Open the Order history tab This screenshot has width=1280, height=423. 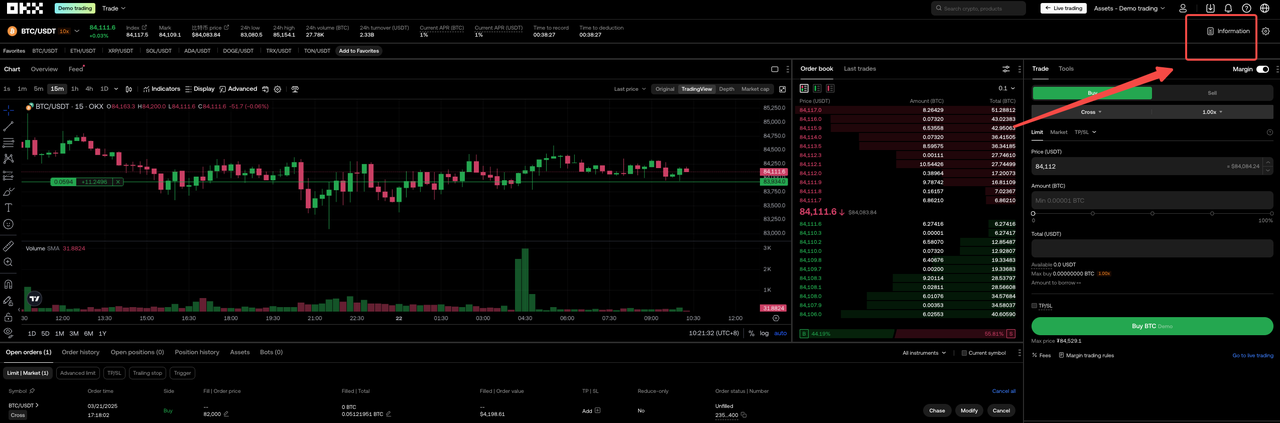[x=81, y=352]
